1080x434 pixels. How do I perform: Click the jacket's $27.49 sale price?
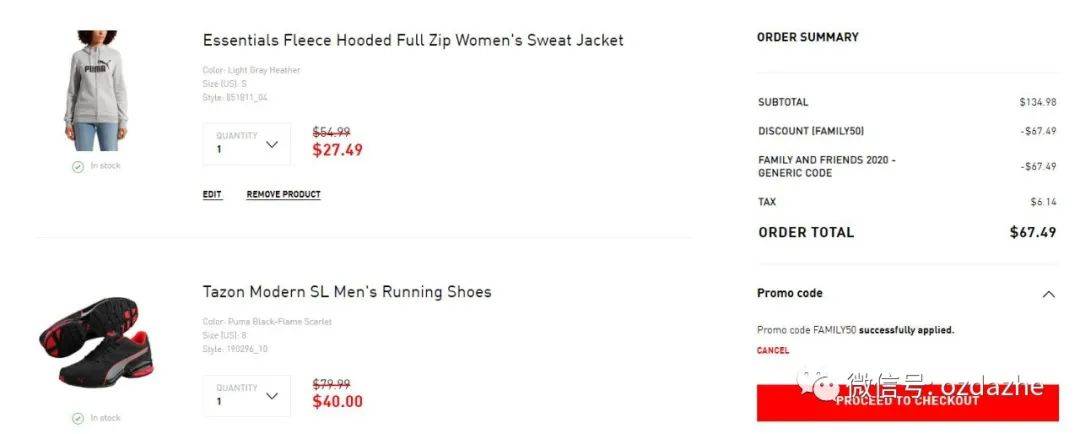tap(338, 149)
